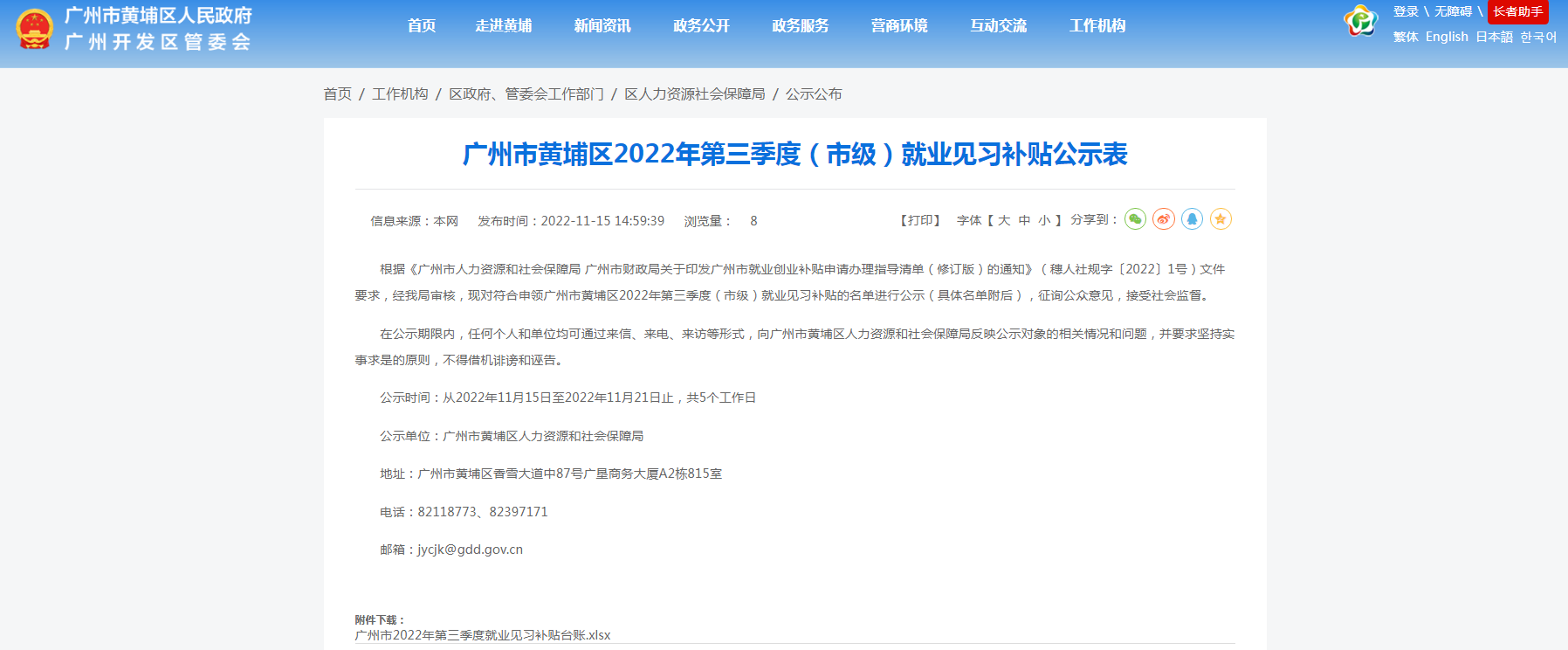Set font size to 中

[x=1024, y=220]
